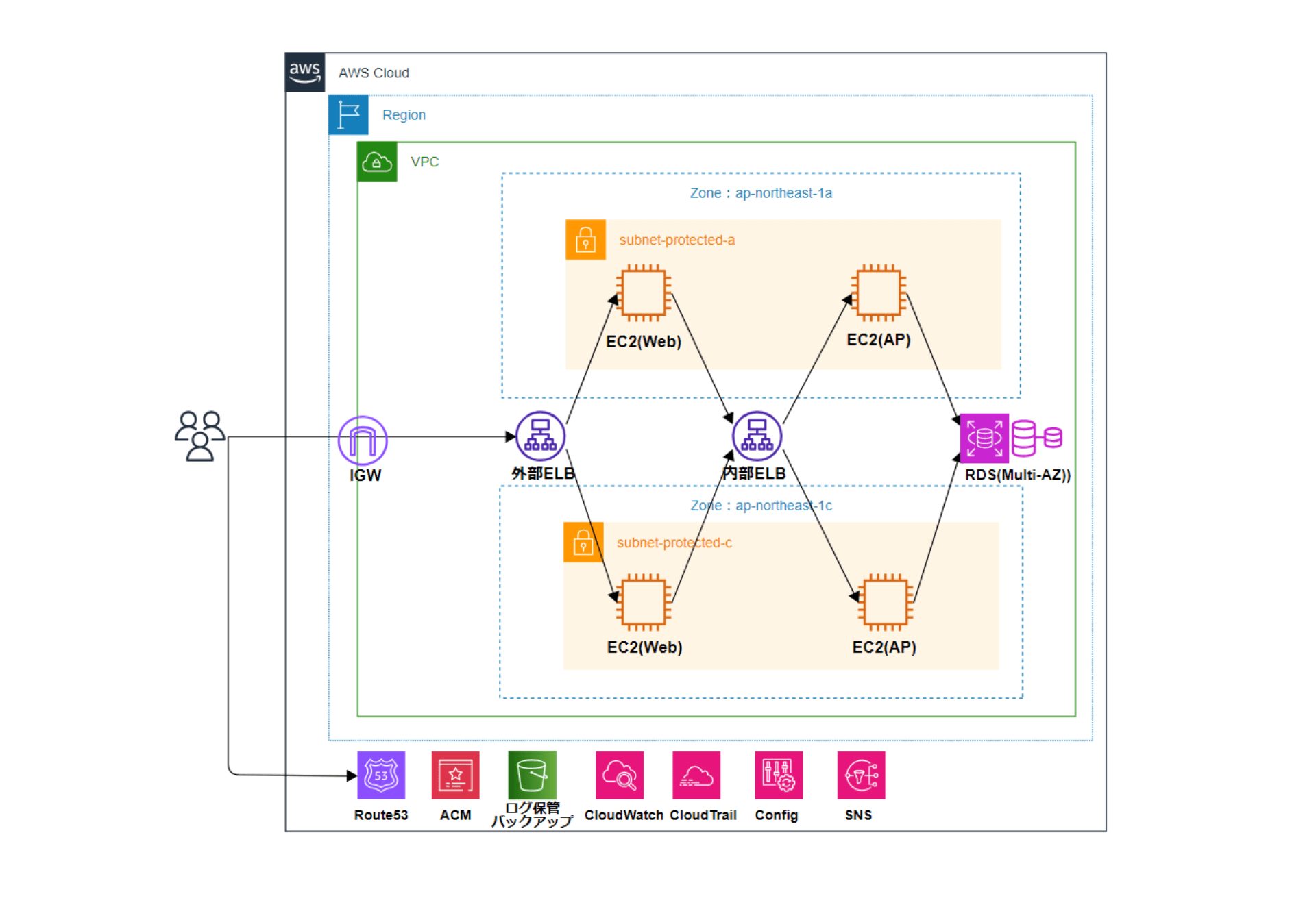Click the 'AWS Cloud' label
Image resolution: width=1316 pixels, height=907 pixels.
[374, 73]
